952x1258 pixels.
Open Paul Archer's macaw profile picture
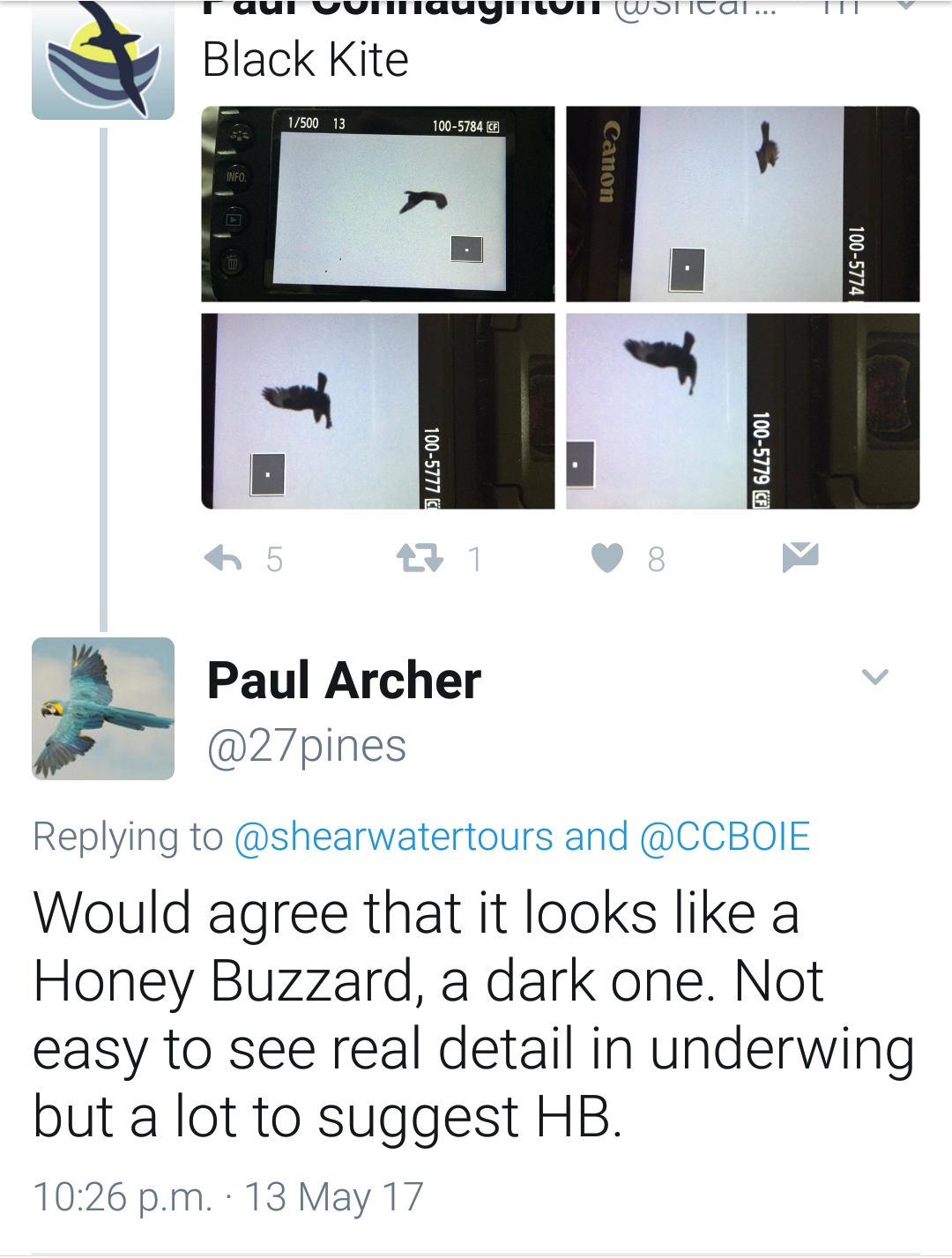click(x=103, y=709)
